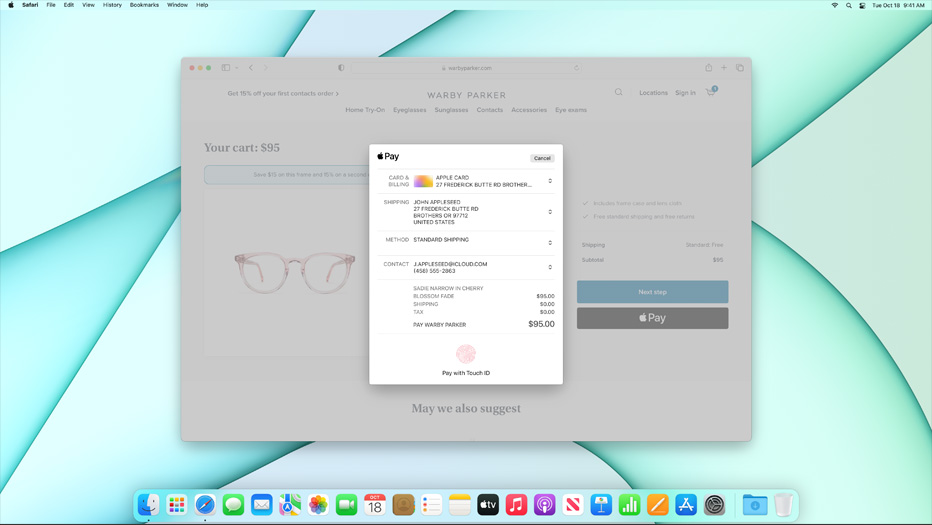Screen dimensions: 932x525
Task: Open the View menu
Action: 88,5
